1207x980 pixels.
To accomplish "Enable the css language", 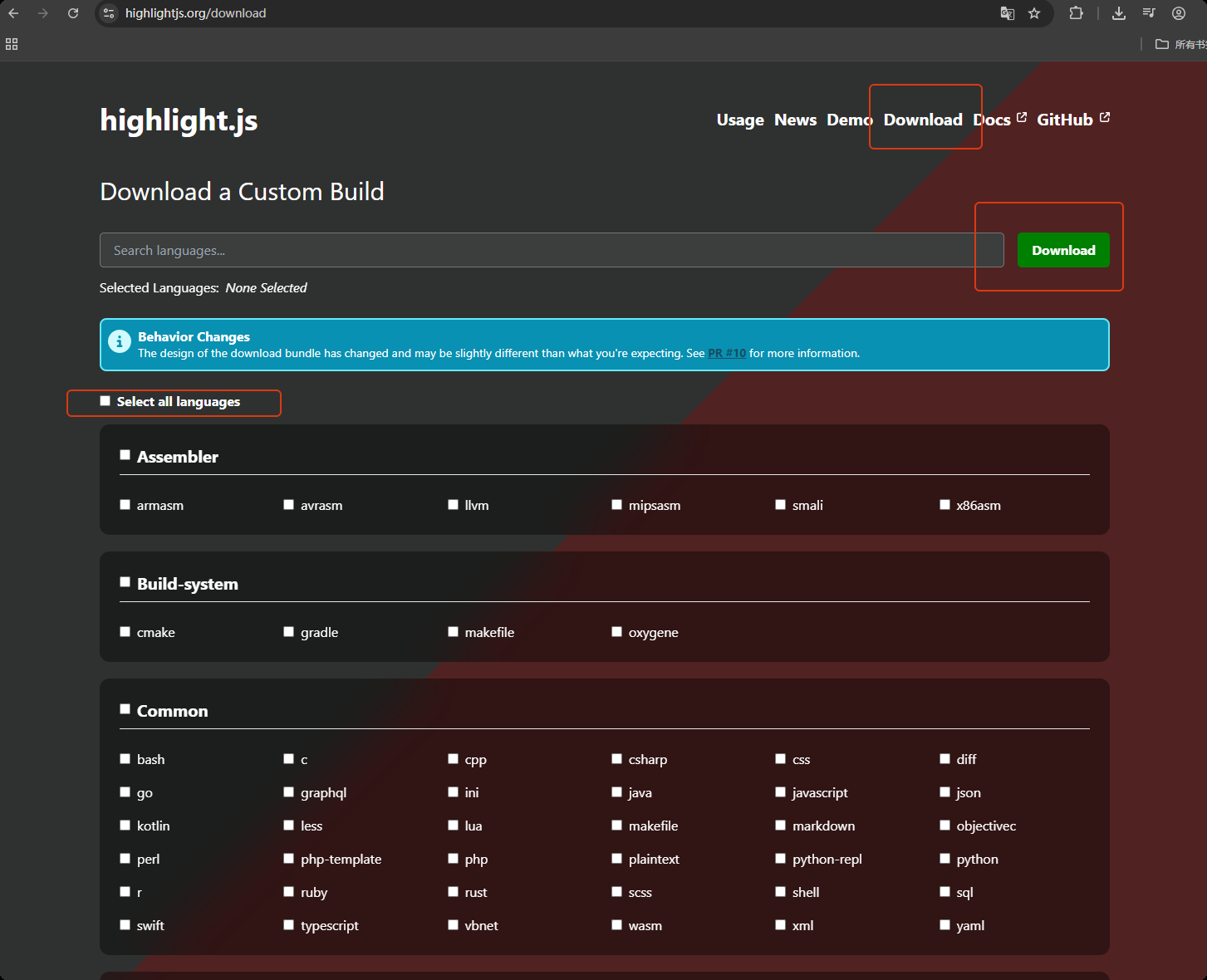I will (x=780, y=759).
